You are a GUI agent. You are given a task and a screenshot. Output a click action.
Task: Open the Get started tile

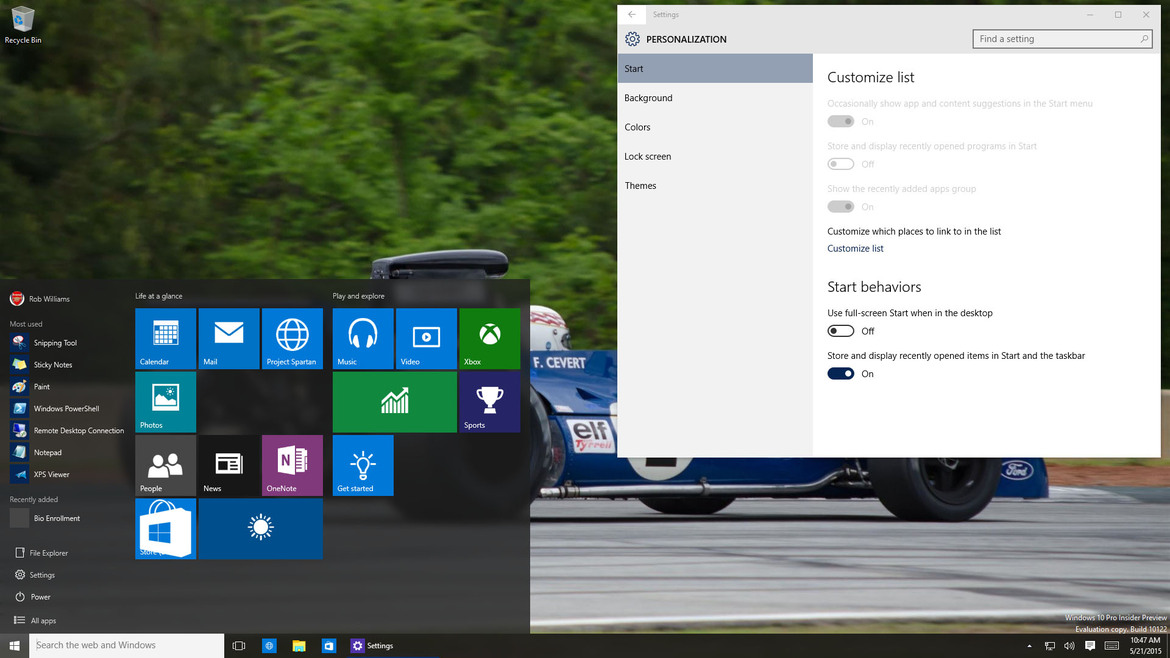pyautogui.click(x=363, y=466)
